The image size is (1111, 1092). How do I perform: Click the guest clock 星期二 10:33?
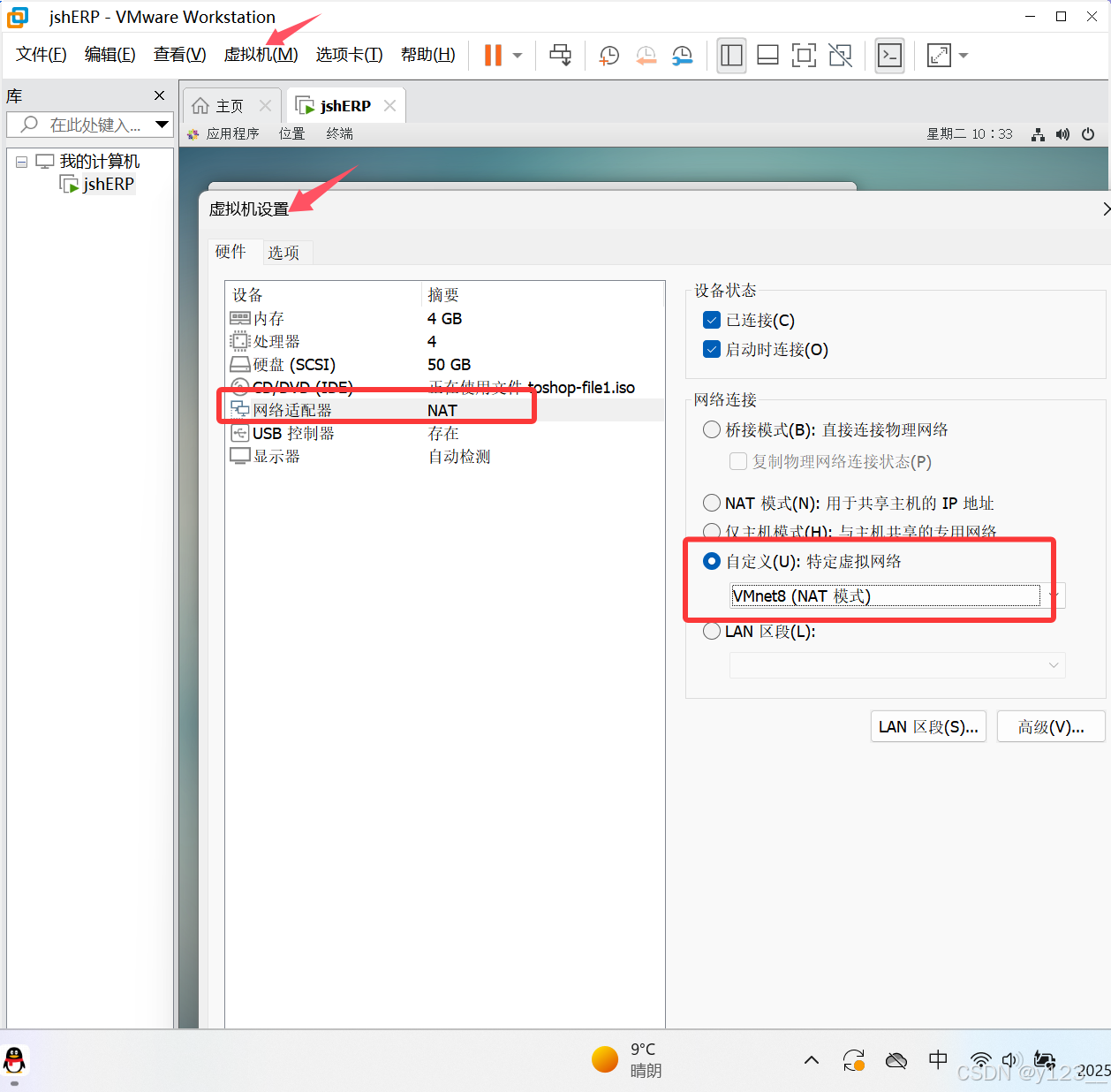tap(970, 133)
